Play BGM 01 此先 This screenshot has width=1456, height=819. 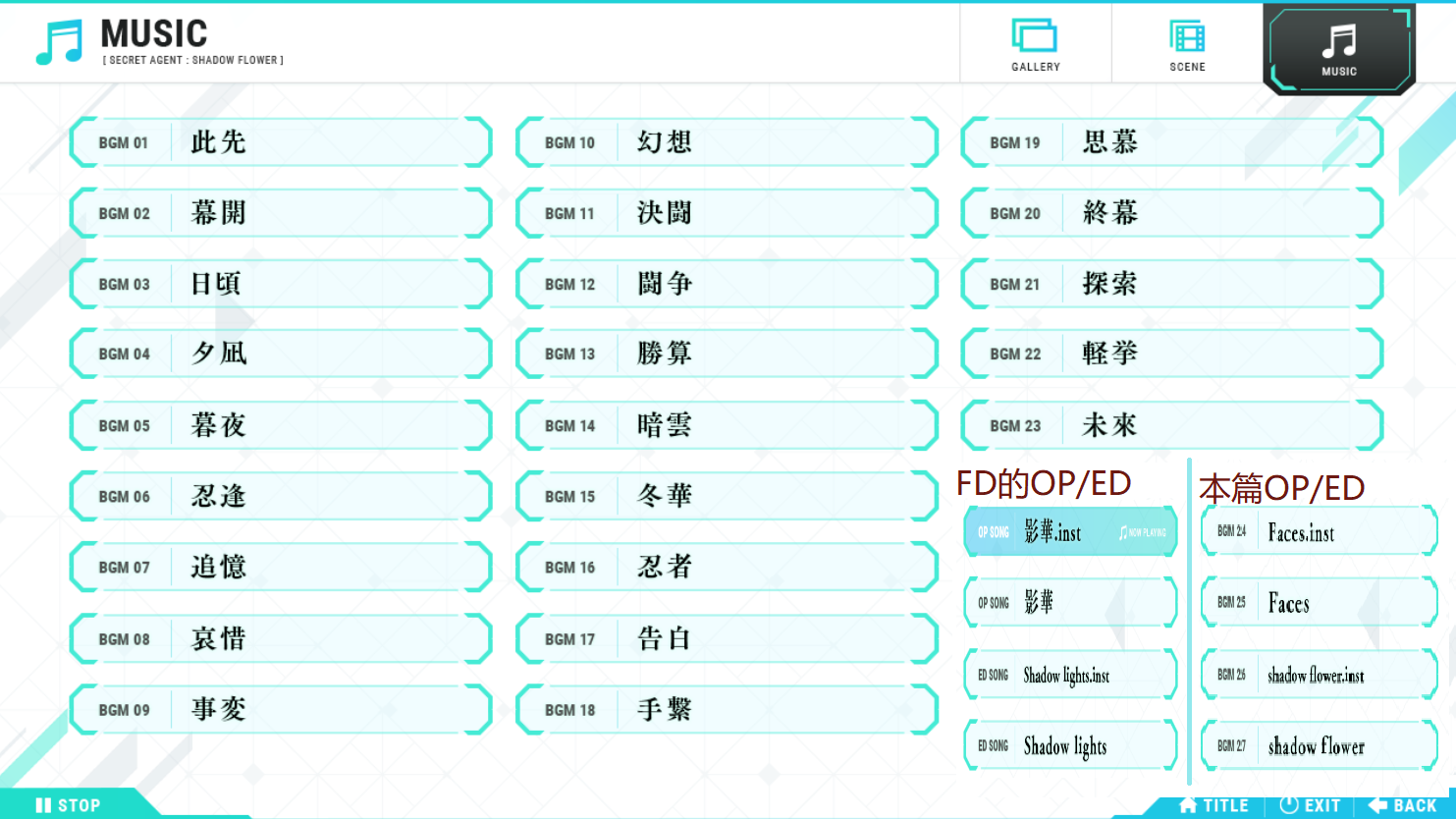coord(281,142)
